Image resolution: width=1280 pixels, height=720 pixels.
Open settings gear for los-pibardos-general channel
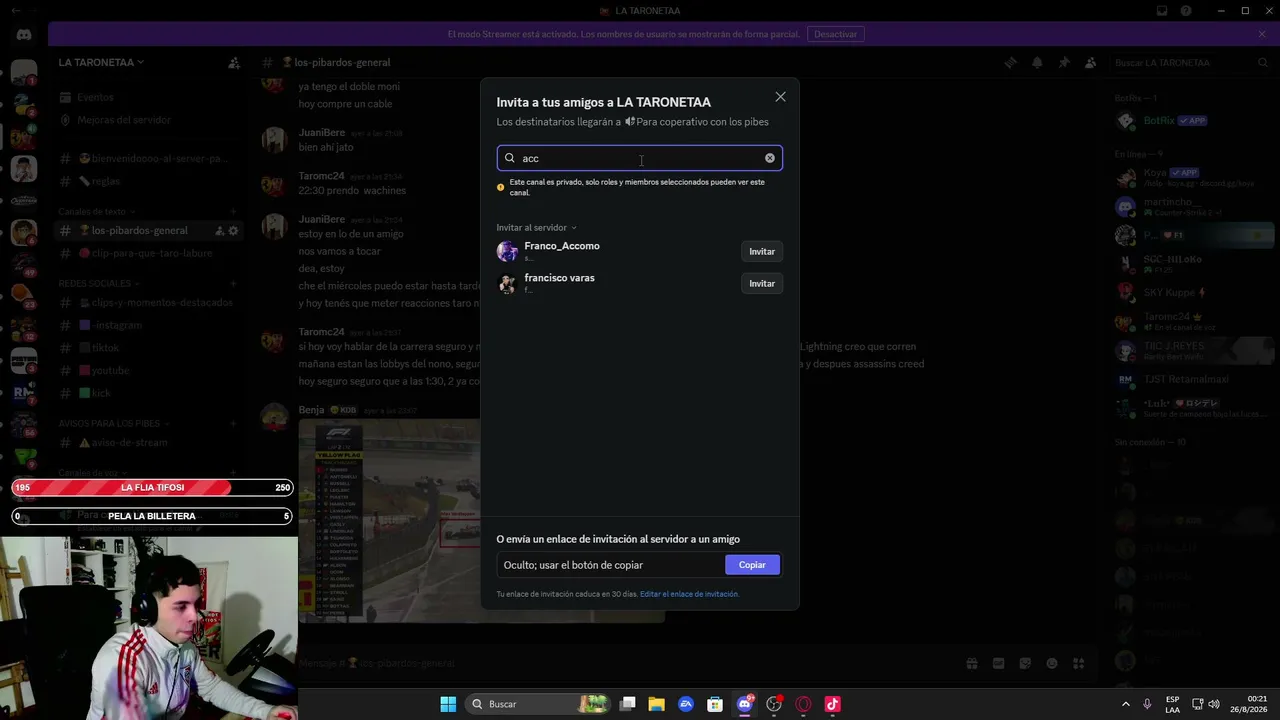pyautogui.click(x=234, y=231)
